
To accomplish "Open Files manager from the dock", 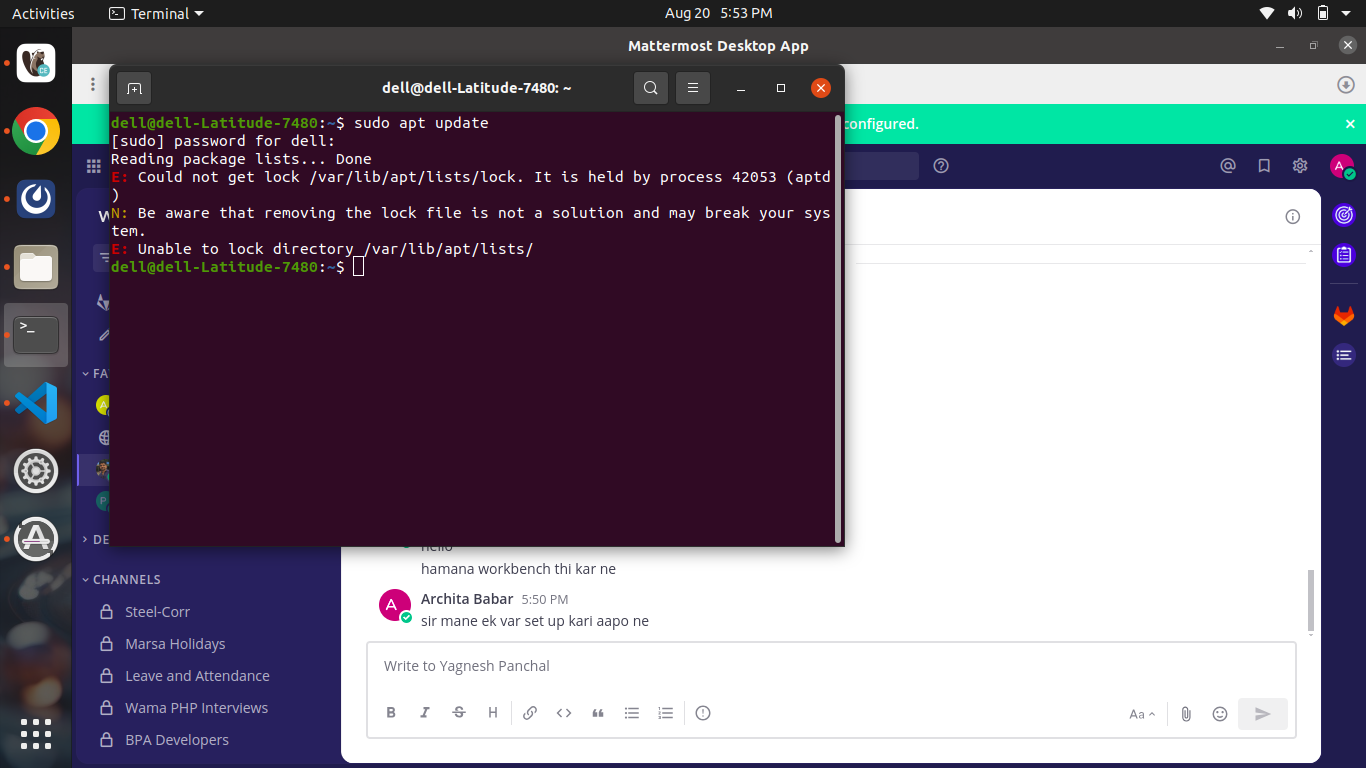I will pyautogui.click(x=36, y=267).
